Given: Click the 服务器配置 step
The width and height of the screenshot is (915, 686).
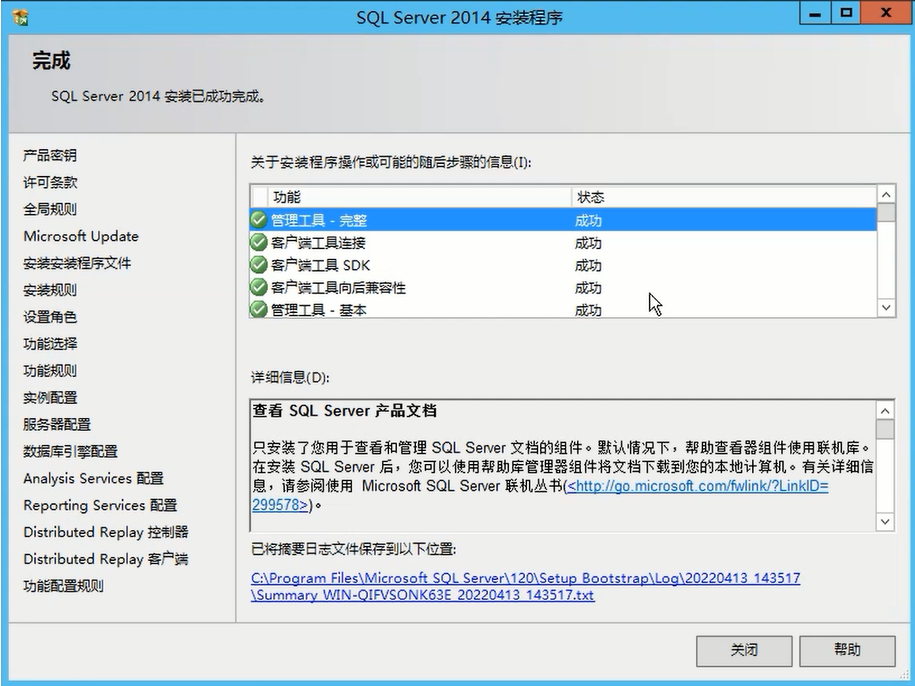Looking at the screenshot, I should (x=57, y=424).
